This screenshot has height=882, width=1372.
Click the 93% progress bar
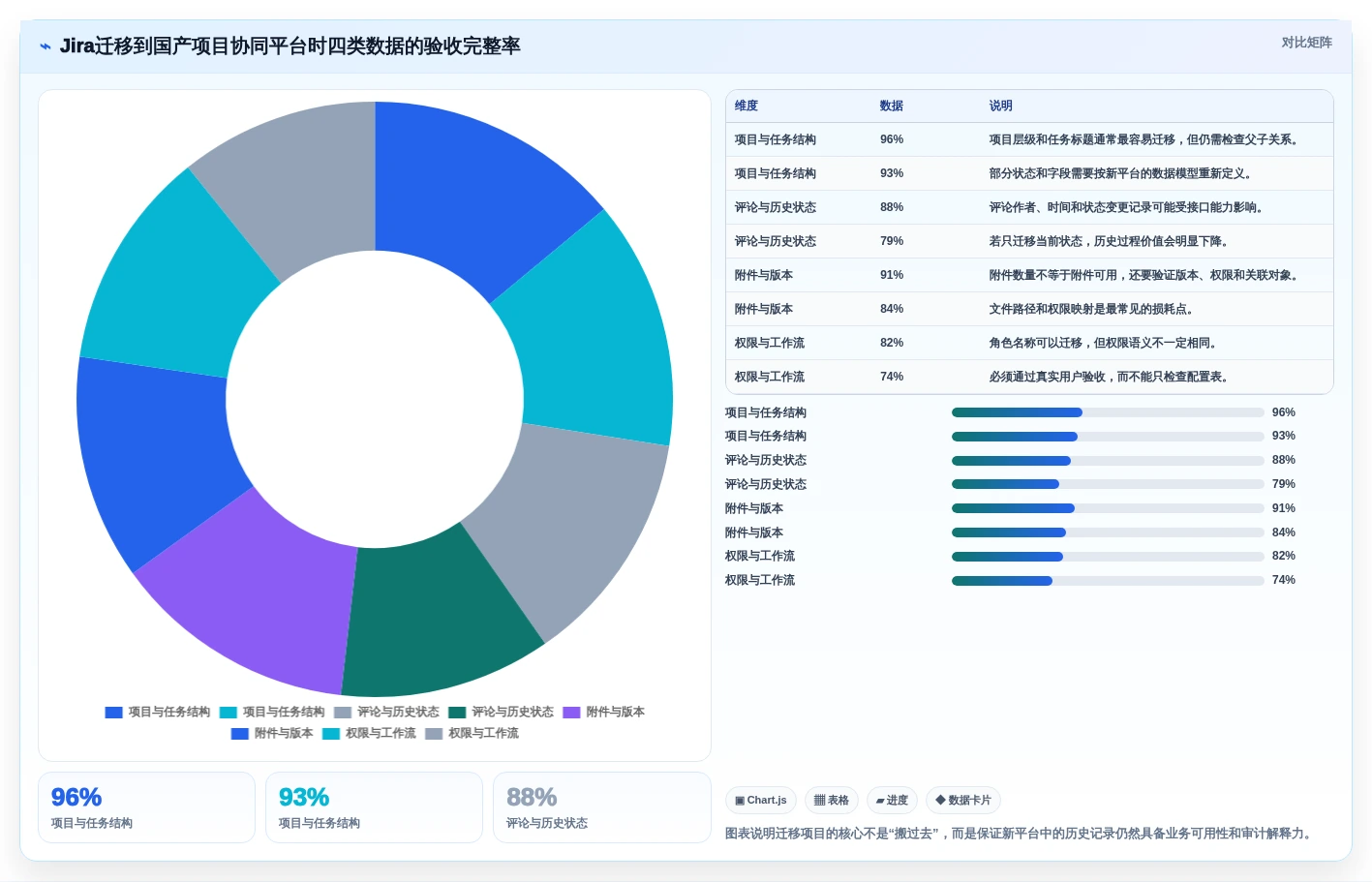(x=1108, y=437)
